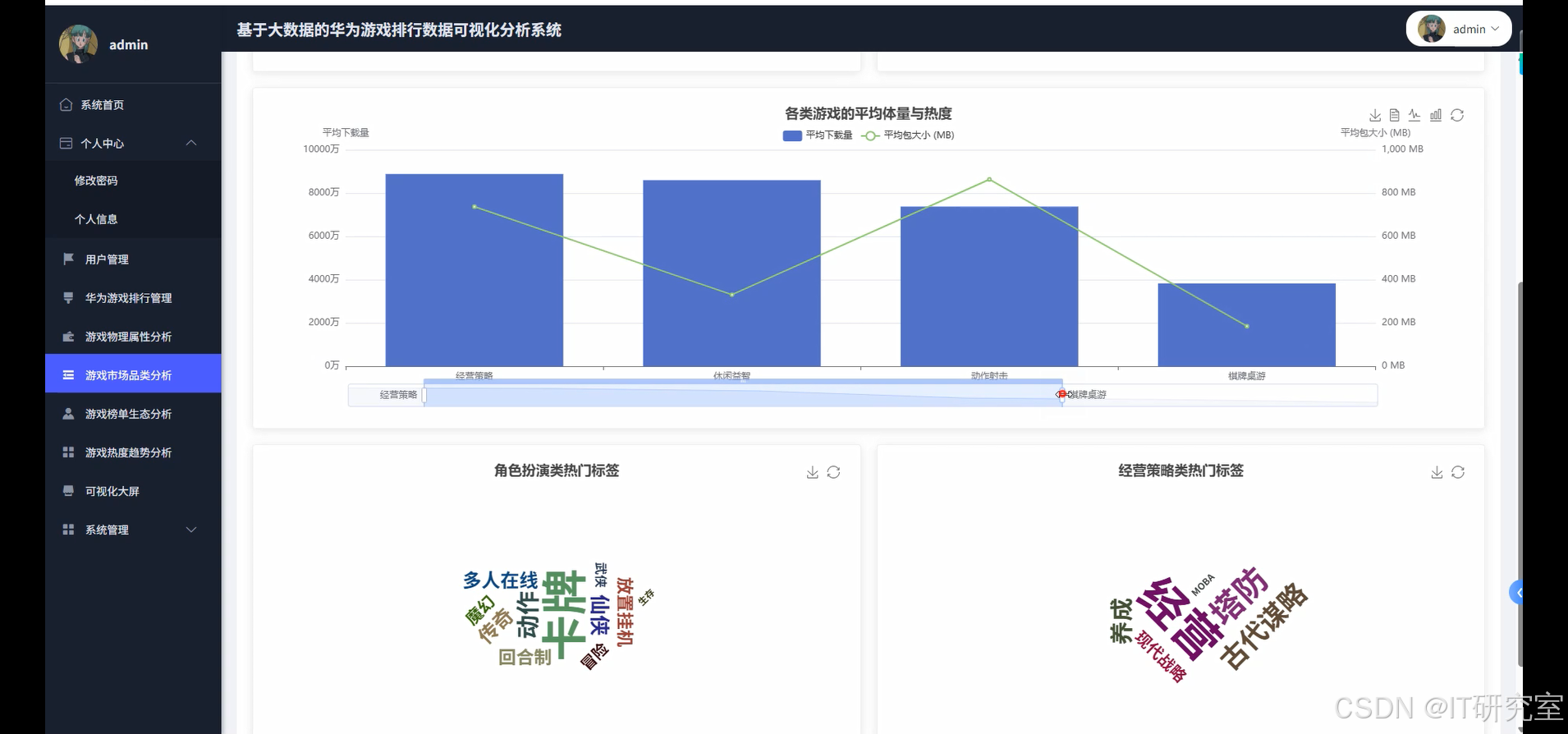Toggle the 平均包大小 (MB) legend series
The width and height of the screenshot is (1568, 734).
point(908,135)
